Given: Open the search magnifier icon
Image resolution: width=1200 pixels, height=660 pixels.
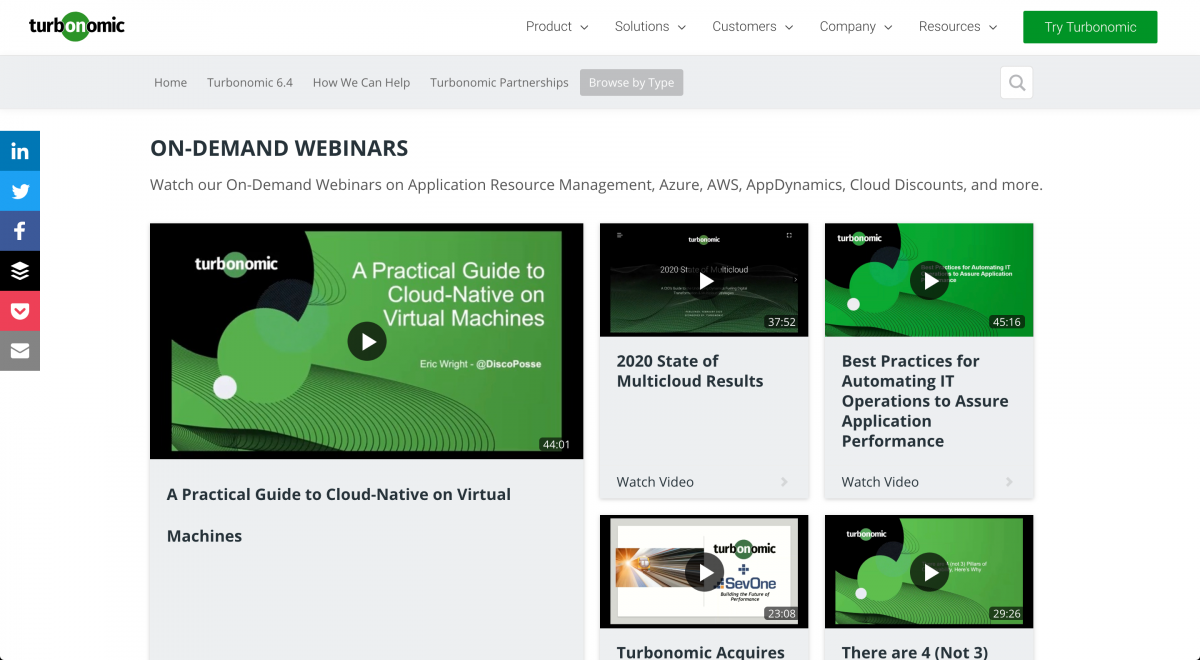Looking at the screenshot, I should click(1017, 83).
